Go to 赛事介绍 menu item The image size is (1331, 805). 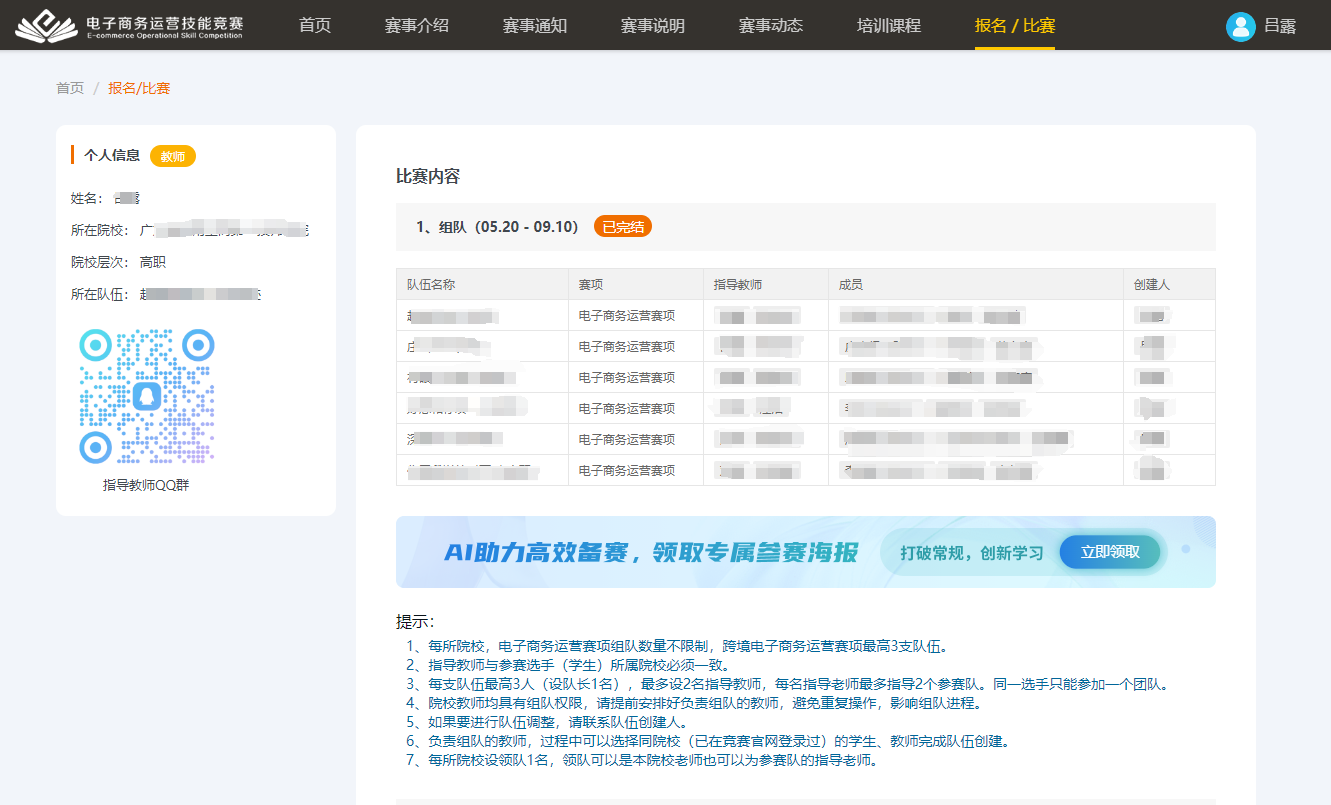(417, 26)
